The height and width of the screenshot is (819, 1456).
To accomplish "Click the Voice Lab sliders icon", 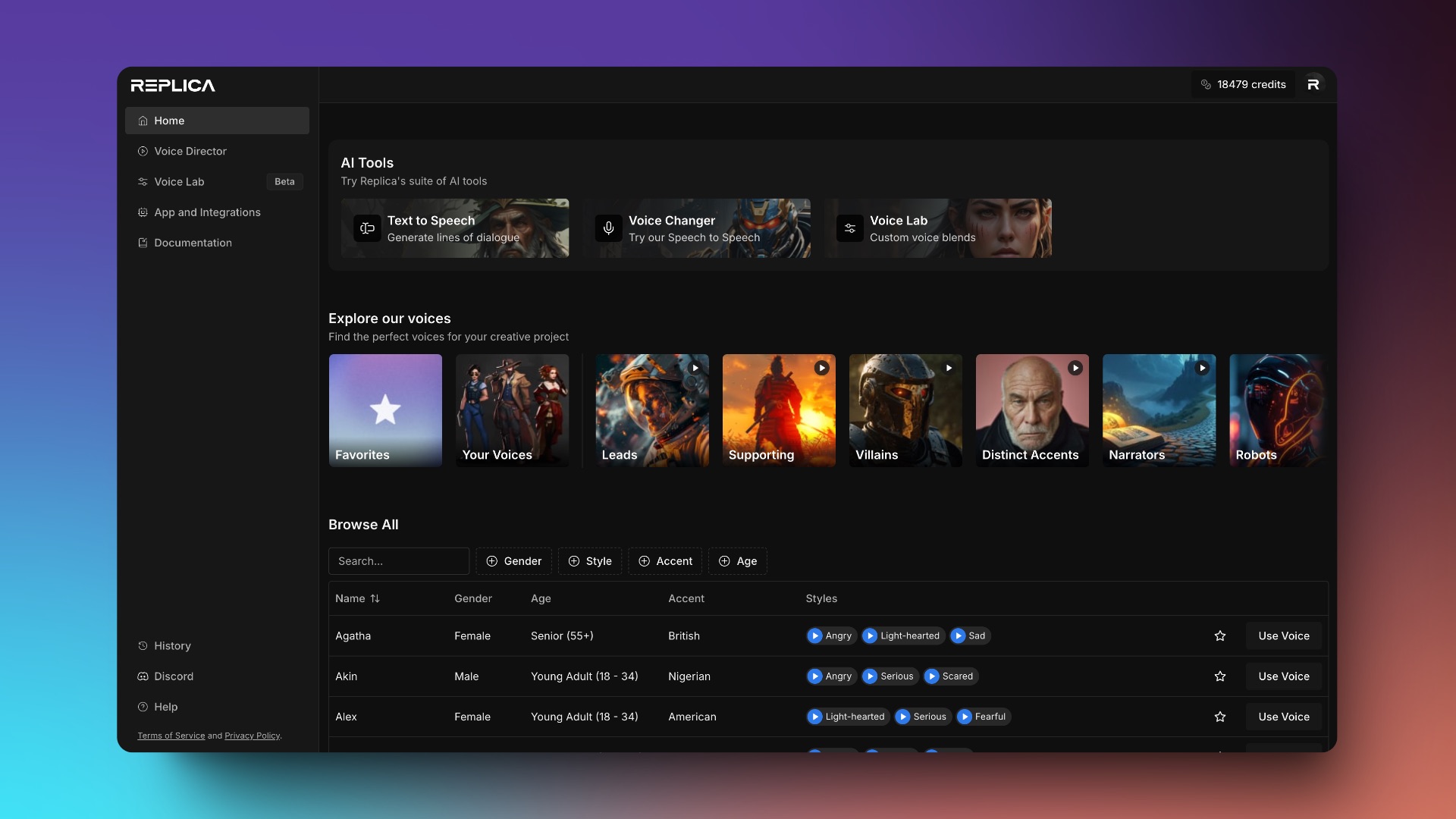I will pyautogui.click(x=849, y=228).
